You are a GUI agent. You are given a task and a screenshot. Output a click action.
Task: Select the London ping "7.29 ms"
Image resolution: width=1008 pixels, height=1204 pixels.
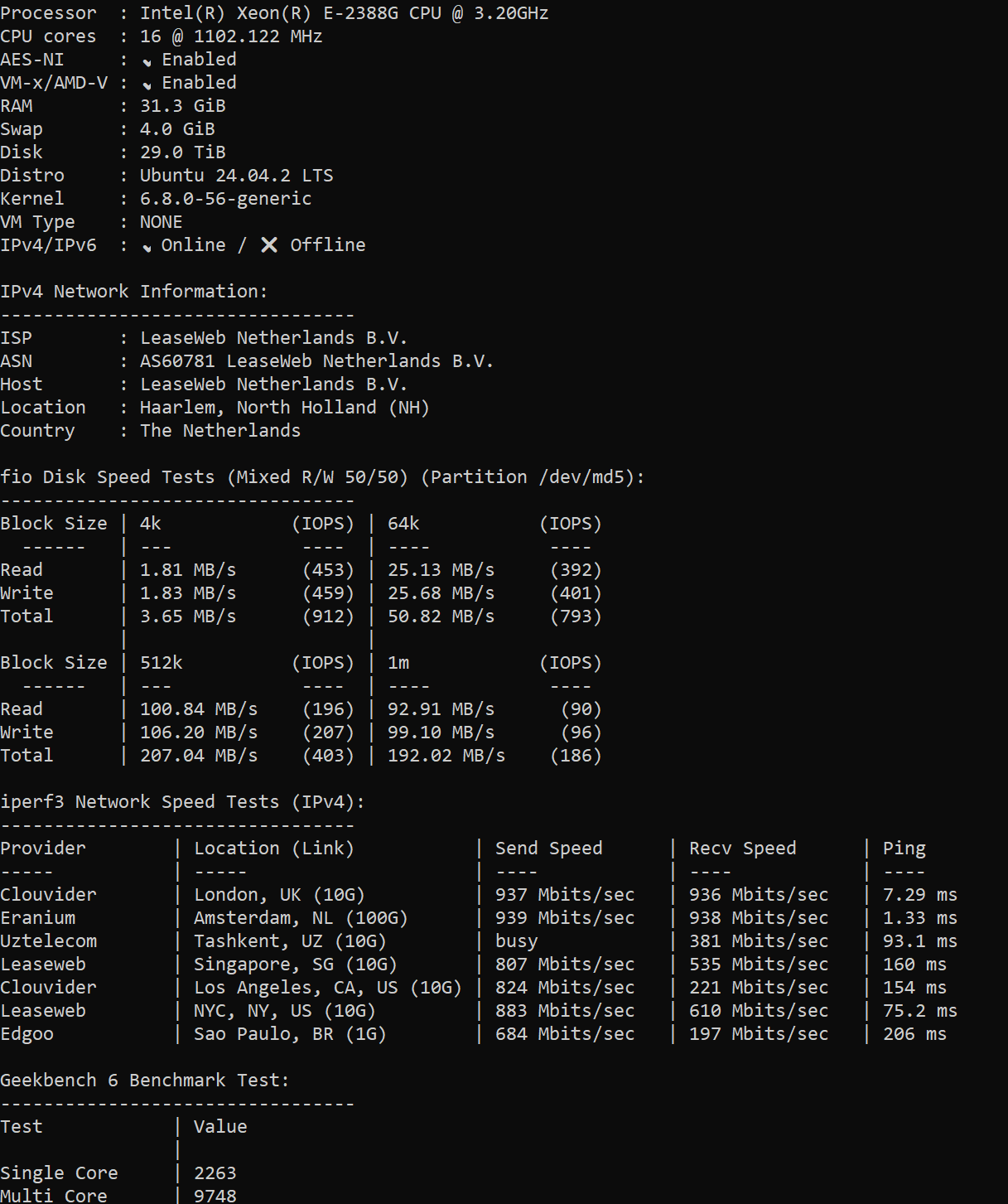pos(920,895)
